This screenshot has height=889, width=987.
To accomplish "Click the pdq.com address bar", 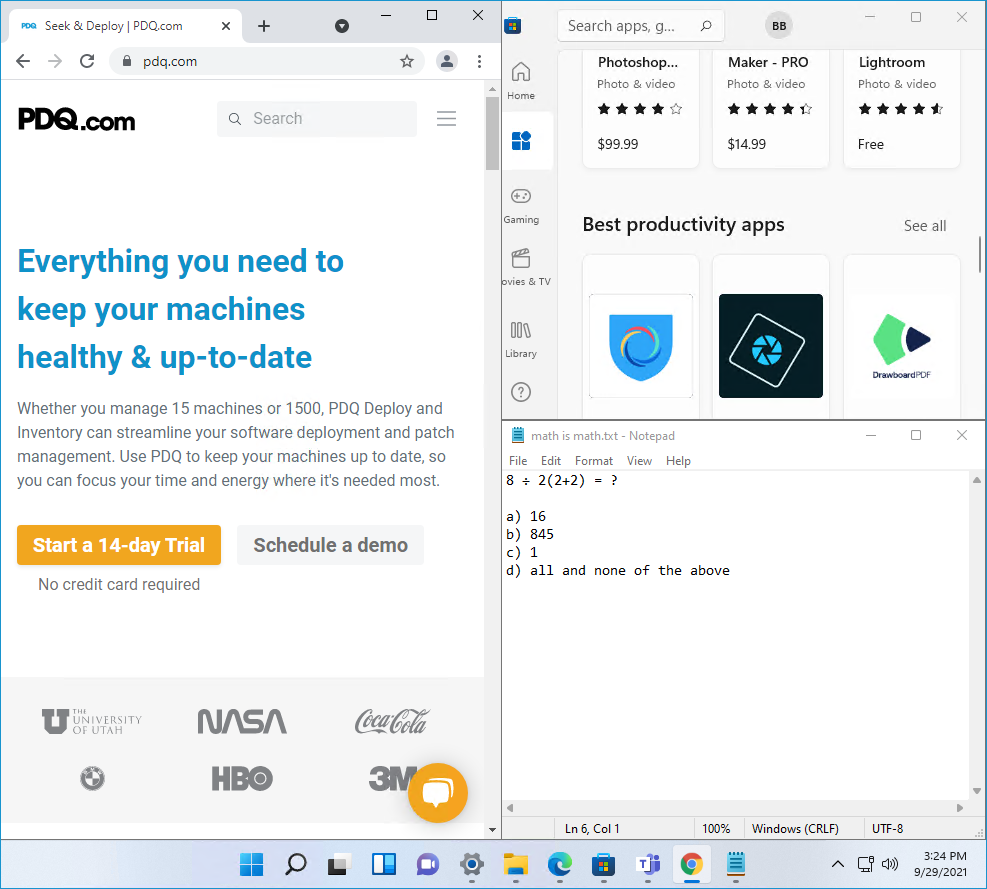I will [268, 61].
